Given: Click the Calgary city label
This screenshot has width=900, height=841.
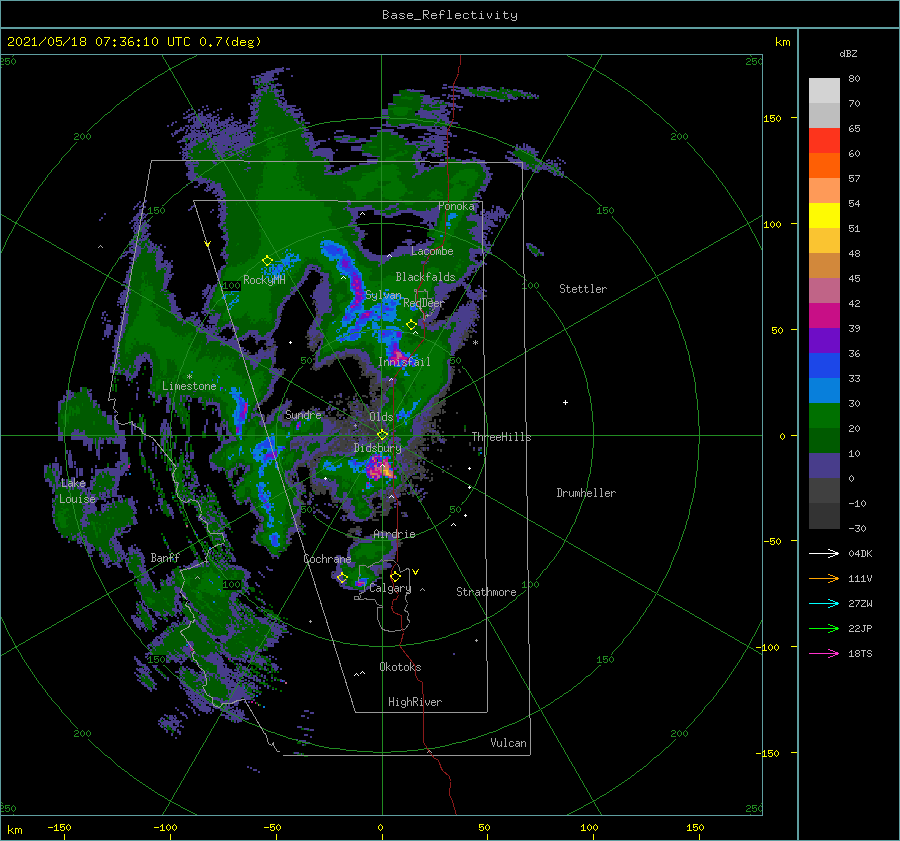Looking at the screenshot, I should (x=390, y=588).
